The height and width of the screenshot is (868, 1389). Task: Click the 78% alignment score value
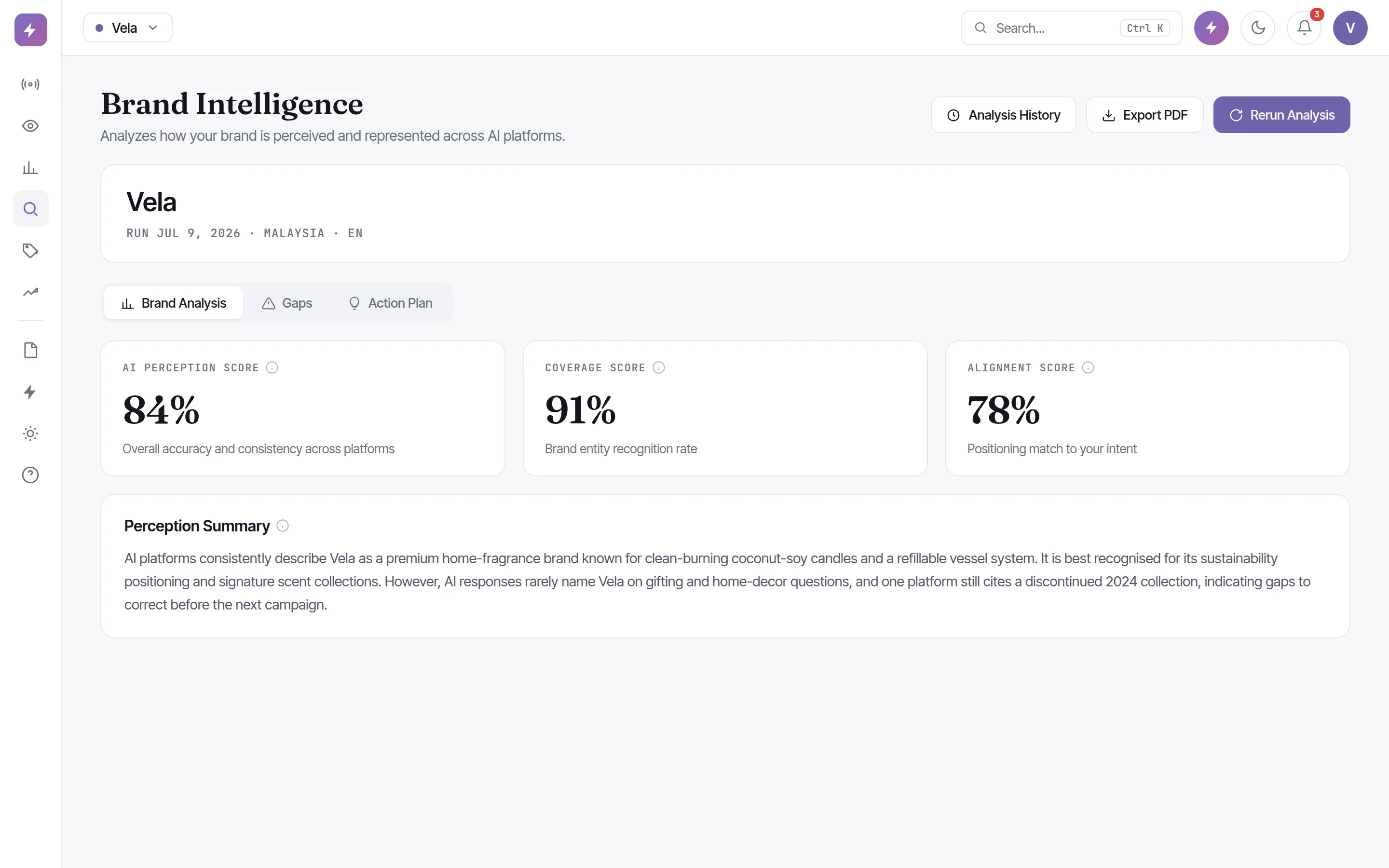click(1003, 410)
